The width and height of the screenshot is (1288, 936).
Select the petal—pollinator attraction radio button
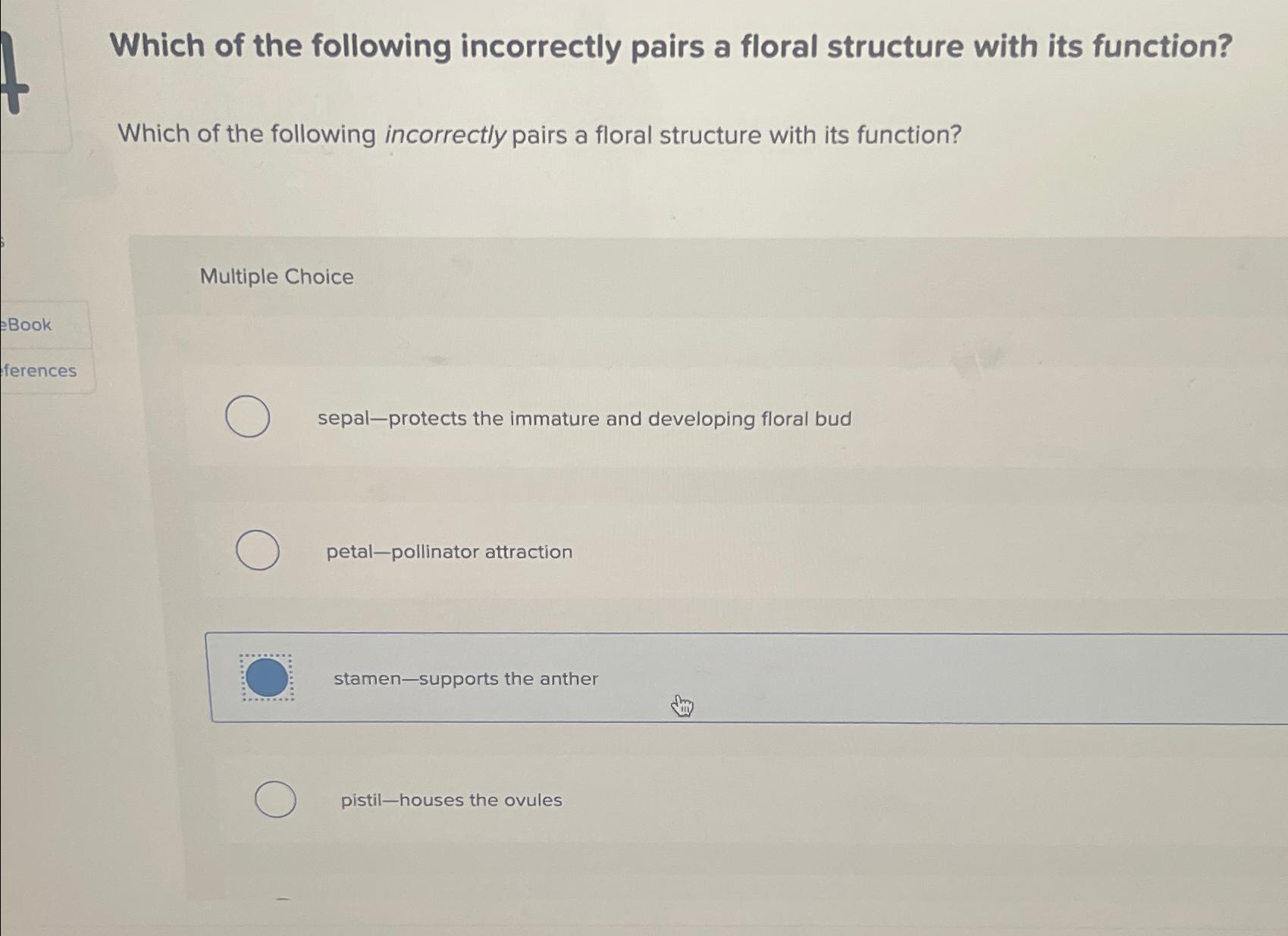[x=257, y=550]
